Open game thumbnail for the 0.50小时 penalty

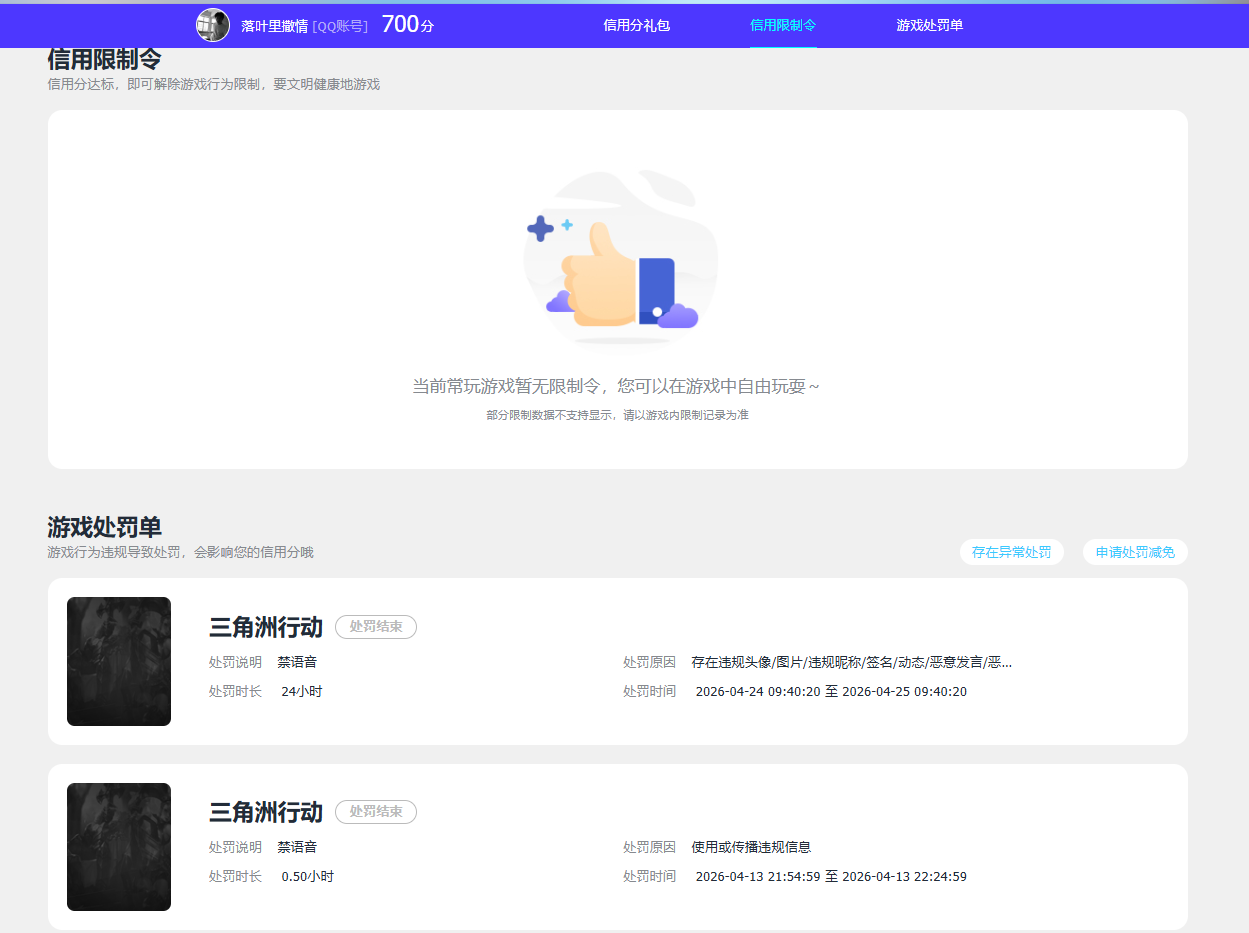[x=119, y=847]
